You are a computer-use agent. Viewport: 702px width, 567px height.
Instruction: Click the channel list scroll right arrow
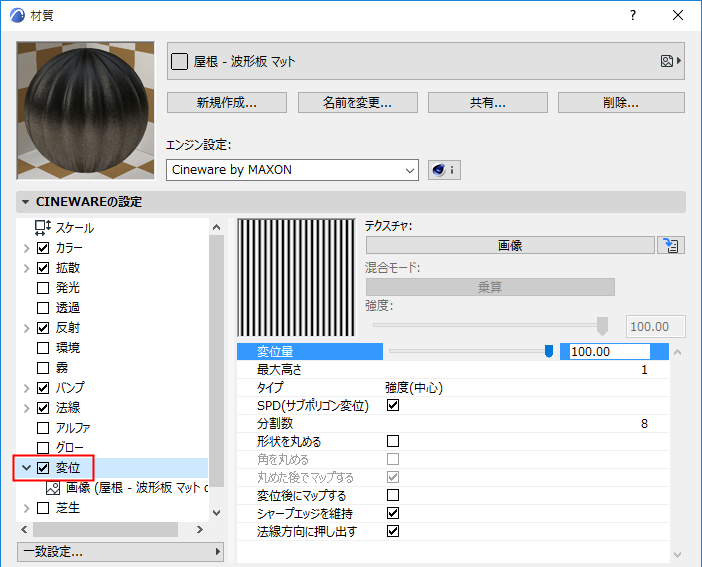200,529
